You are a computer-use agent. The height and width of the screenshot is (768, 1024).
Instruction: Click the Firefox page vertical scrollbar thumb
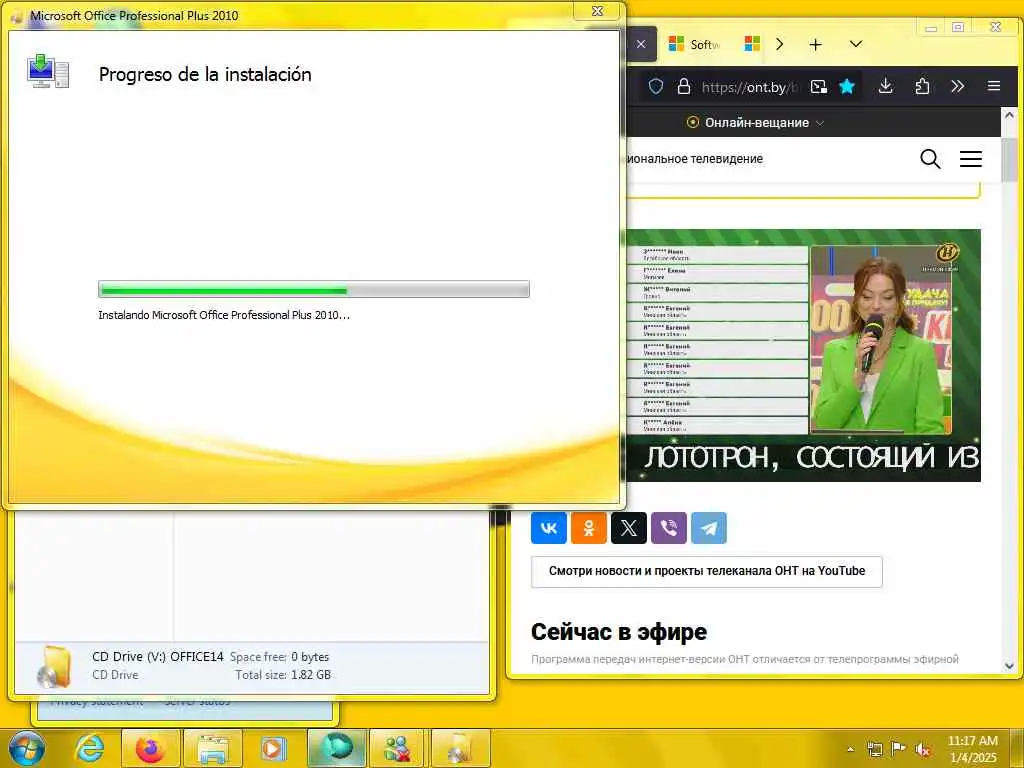1009,159
